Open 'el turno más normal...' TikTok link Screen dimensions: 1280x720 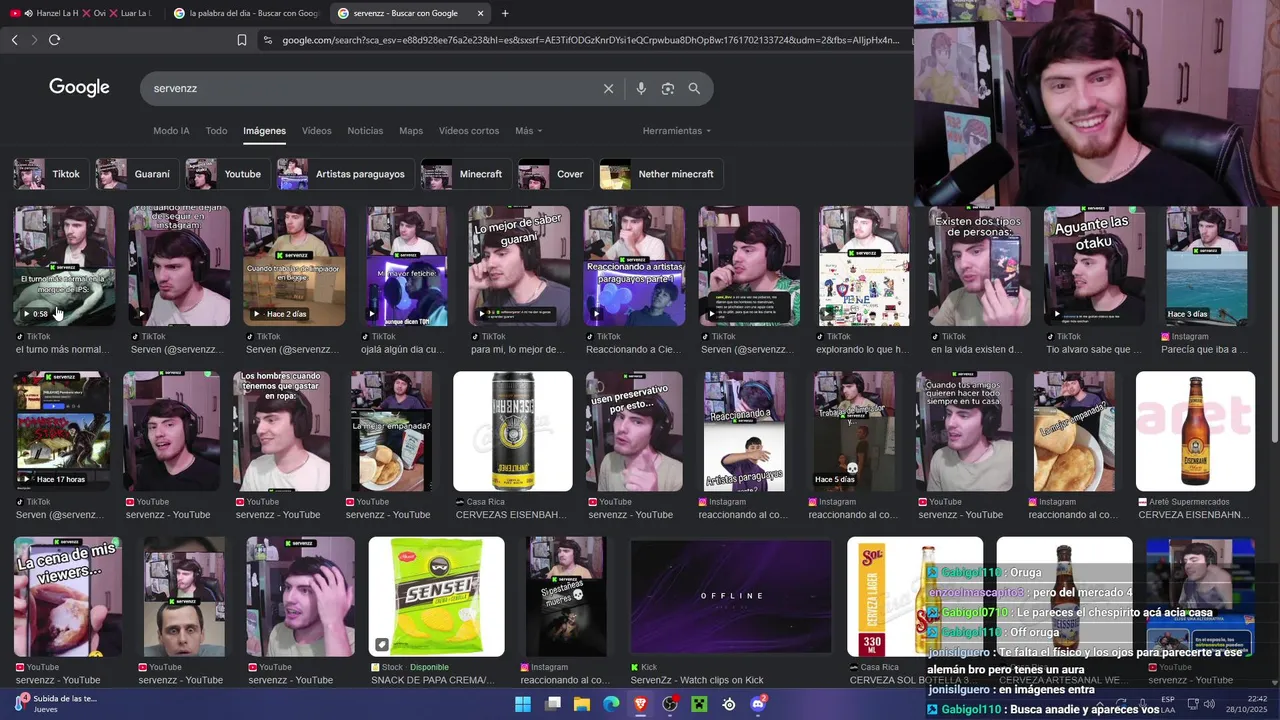click(x=63, y=350)
